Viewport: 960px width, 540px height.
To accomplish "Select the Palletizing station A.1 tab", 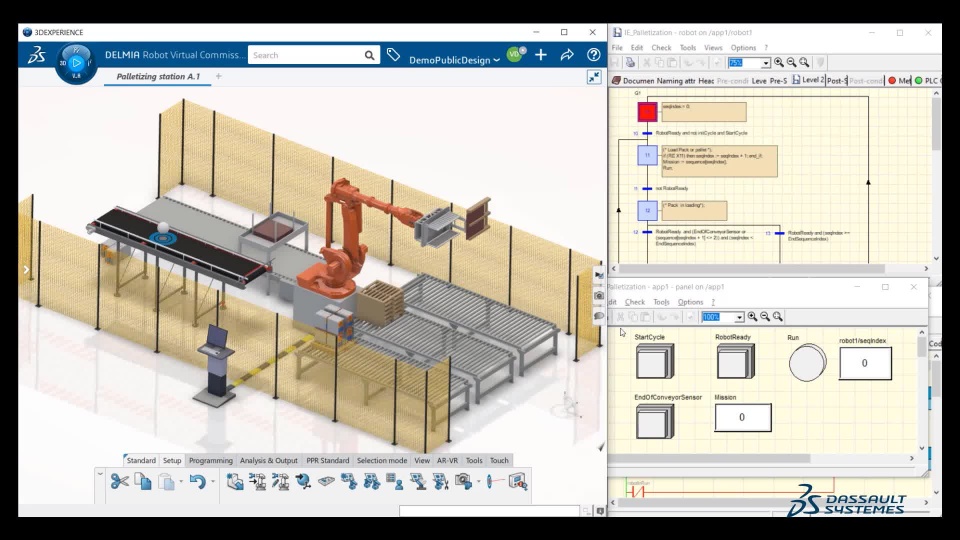I will 158,77.
